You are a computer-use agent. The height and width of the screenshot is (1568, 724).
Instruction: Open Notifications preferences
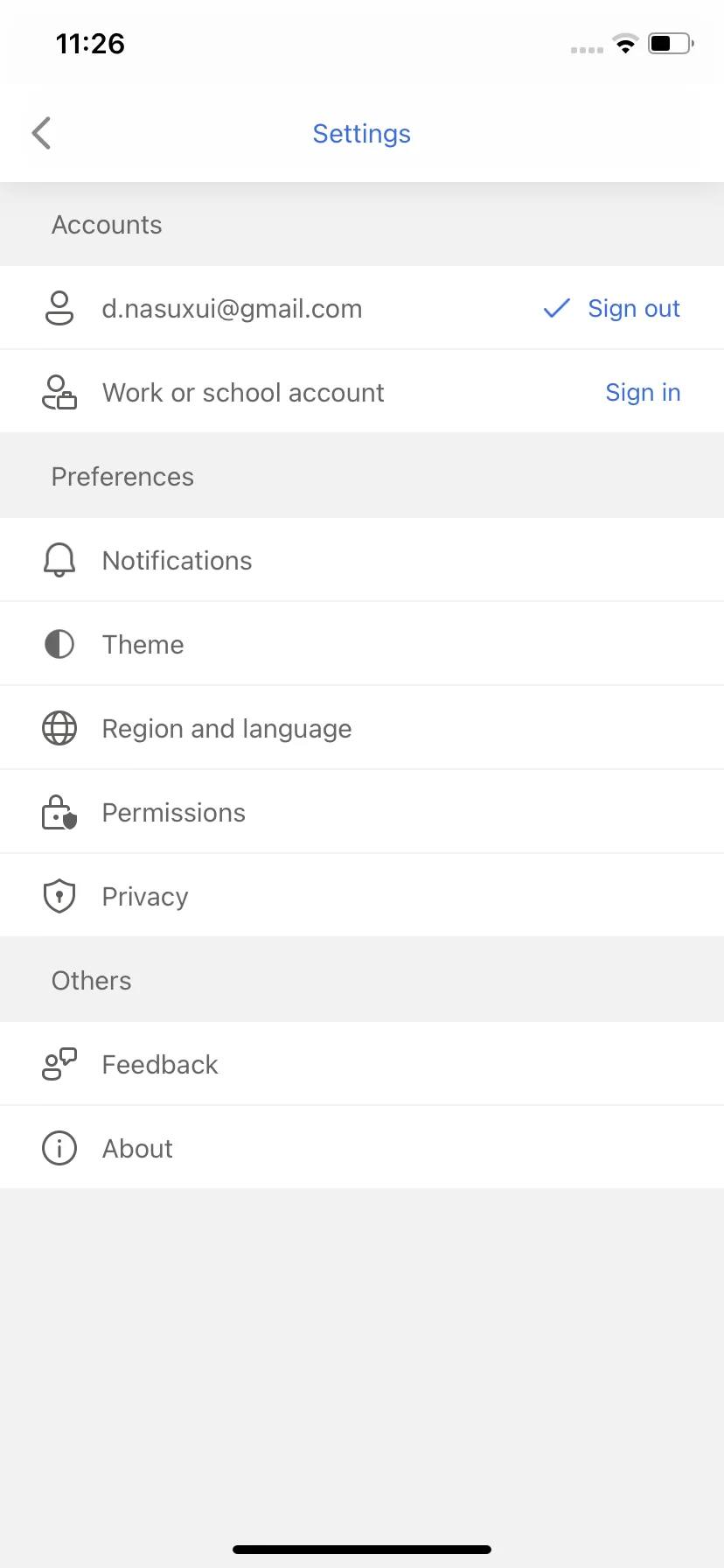[362, 560]
